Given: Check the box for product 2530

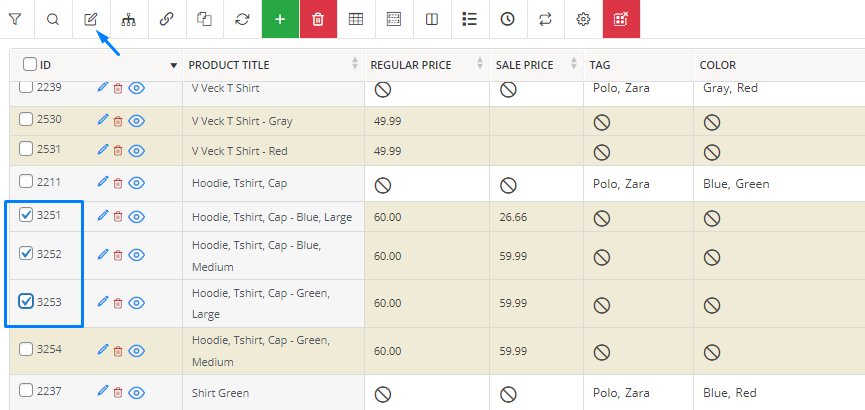Looking at the screenshot, I should click(26, 119).
